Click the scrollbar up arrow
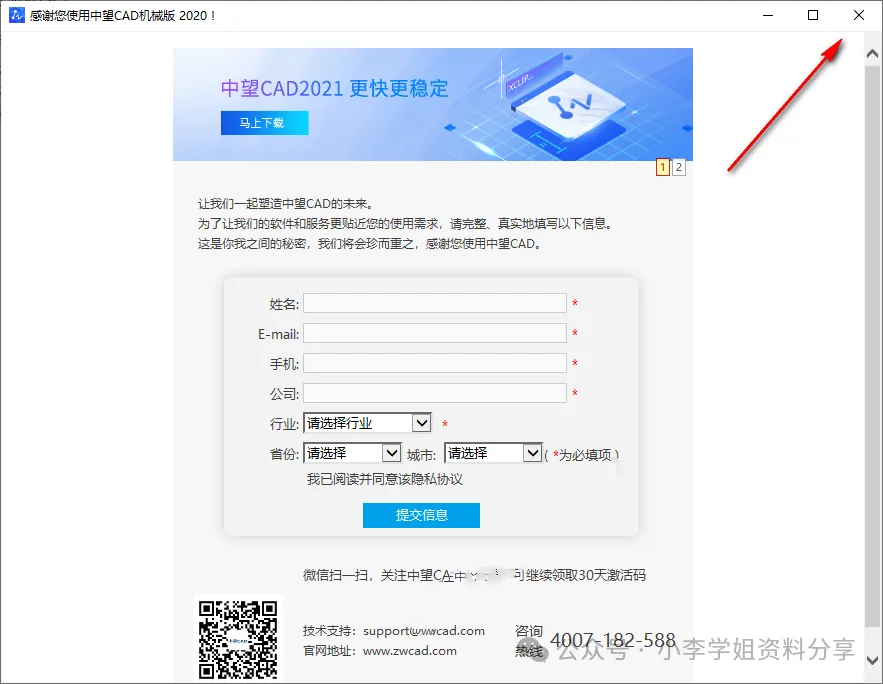Screen dimensions: 883x684 [872, 54]
